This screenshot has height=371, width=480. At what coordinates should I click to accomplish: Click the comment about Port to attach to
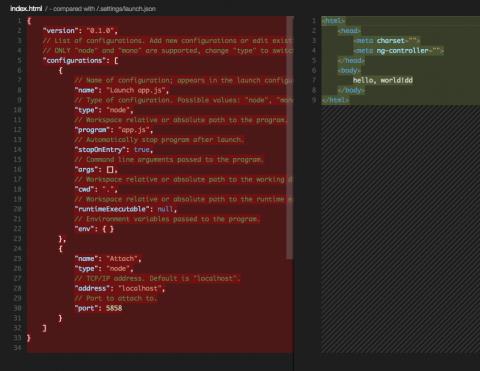tap(116, 298)
